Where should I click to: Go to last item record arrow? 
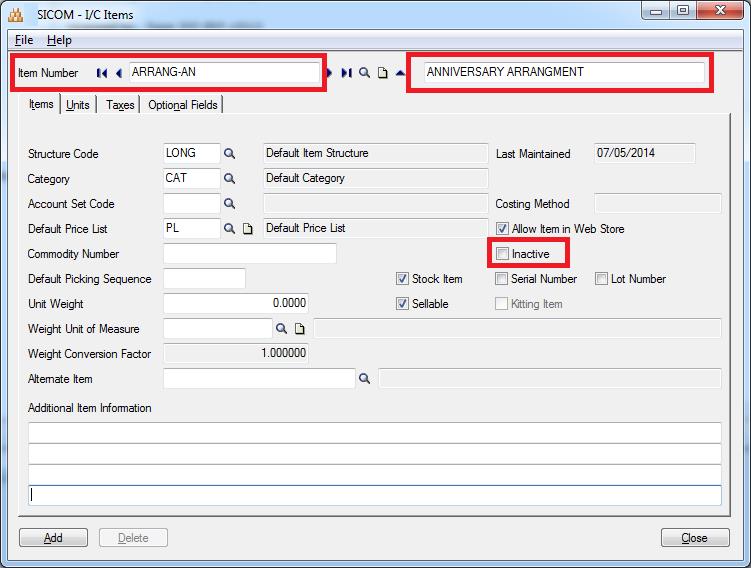tap(347, 73)
